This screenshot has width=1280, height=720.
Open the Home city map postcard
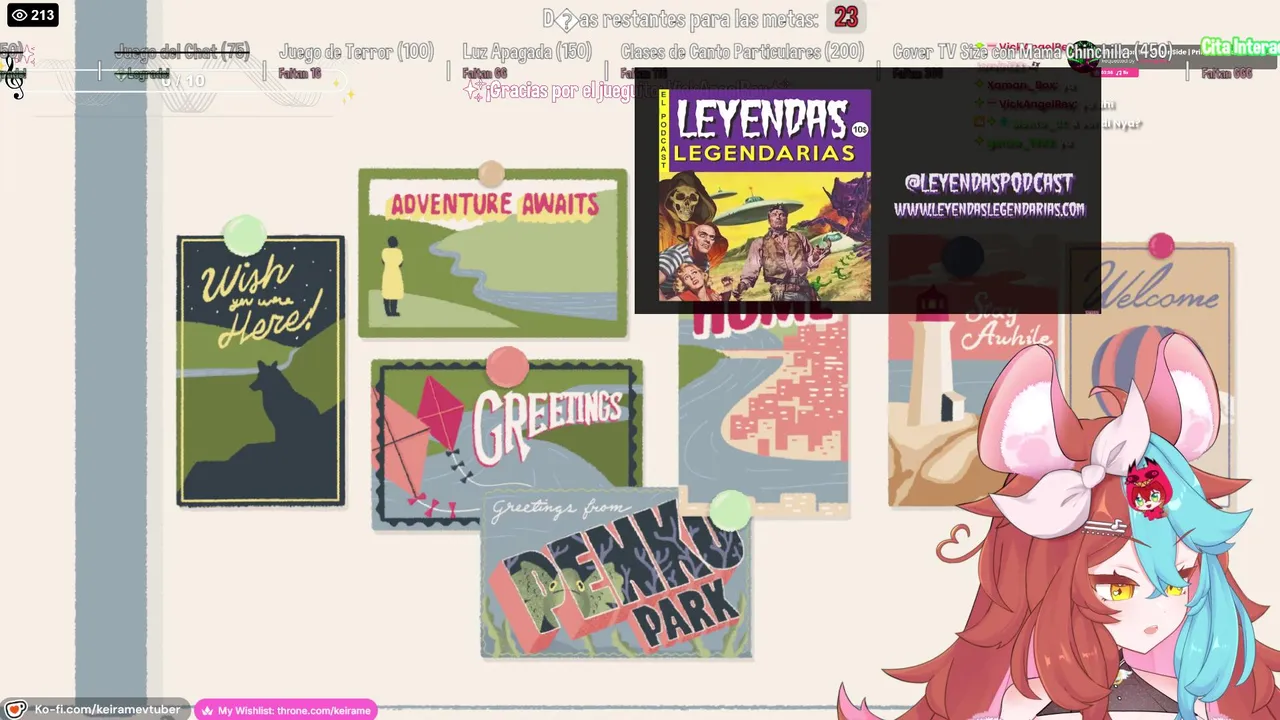point(763,415)
